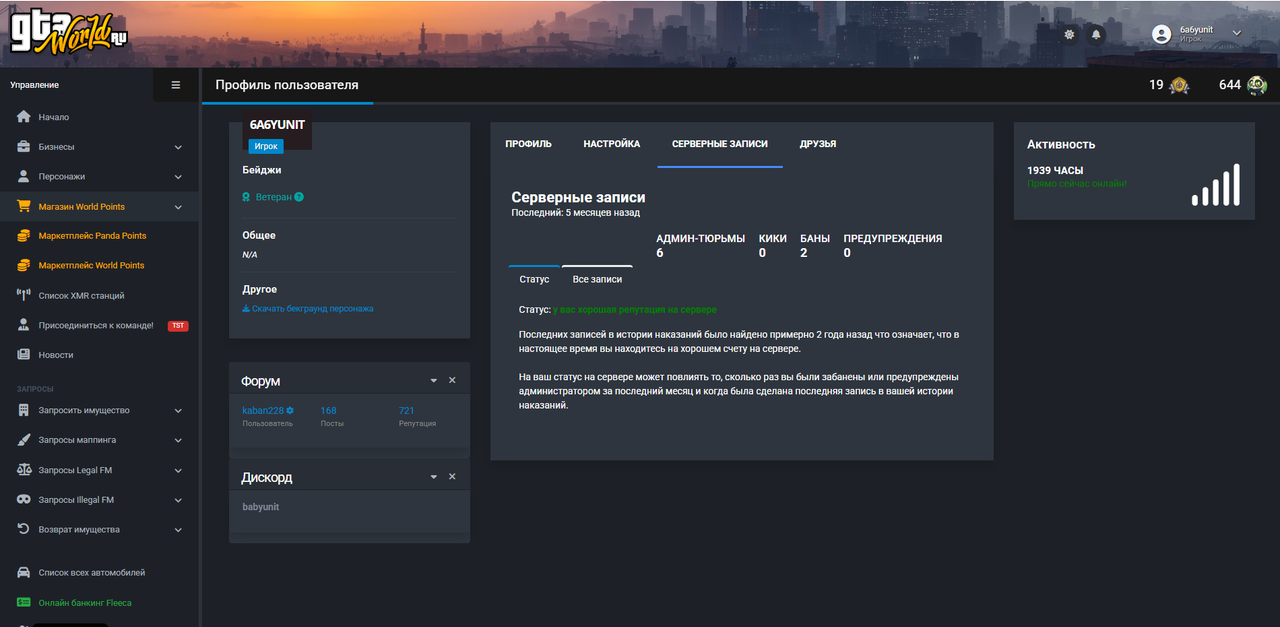Close the Дискорд panel
Viewport: 1280px width, 627px height.
click(452, 477)
